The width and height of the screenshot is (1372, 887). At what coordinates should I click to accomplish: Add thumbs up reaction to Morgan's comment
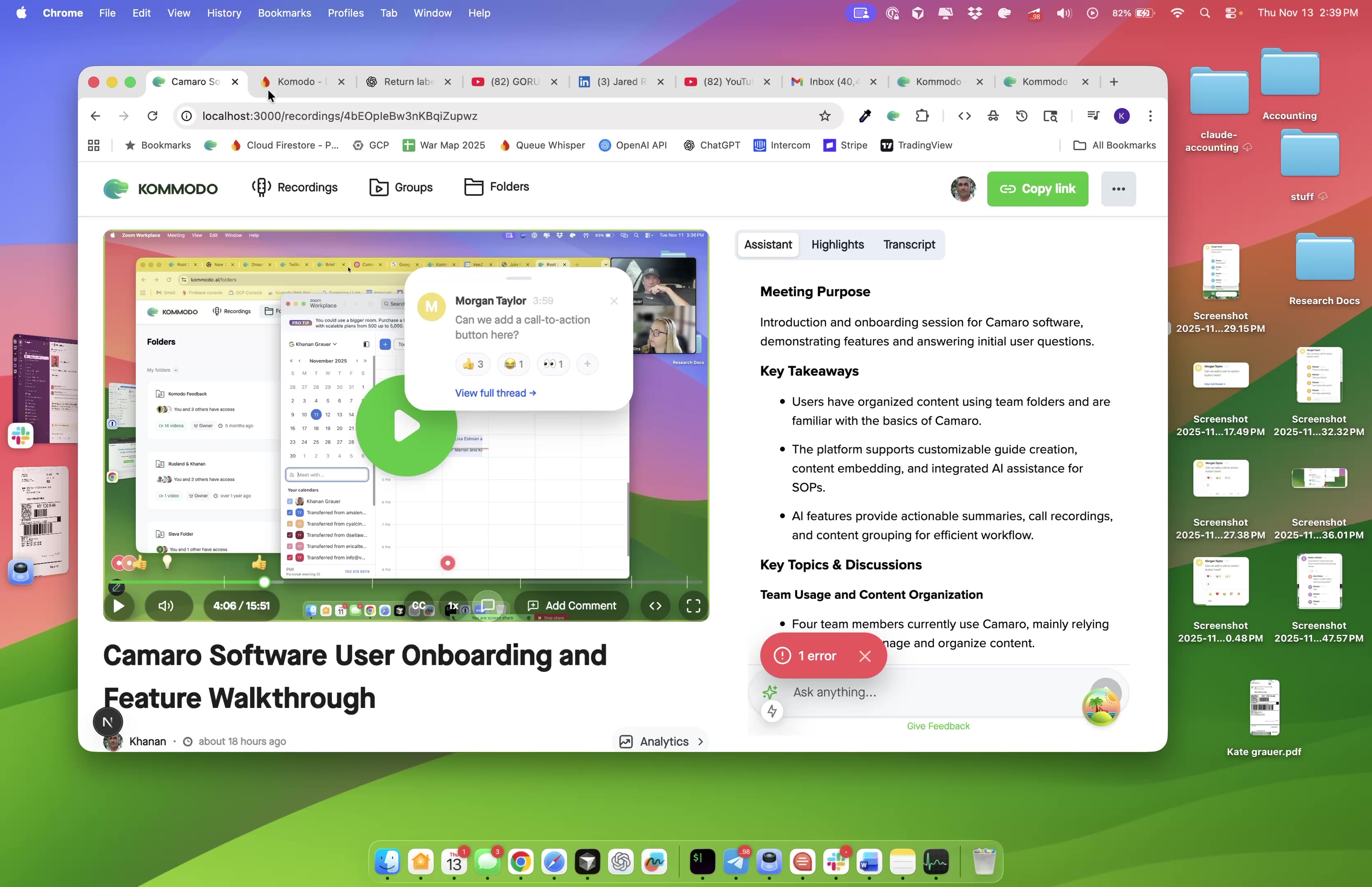[x=474, y=364]
